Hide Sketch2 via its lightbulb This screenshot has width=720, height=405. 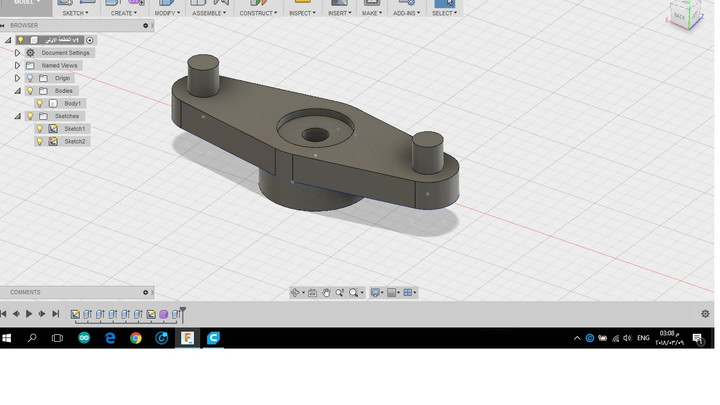(40, 141)
